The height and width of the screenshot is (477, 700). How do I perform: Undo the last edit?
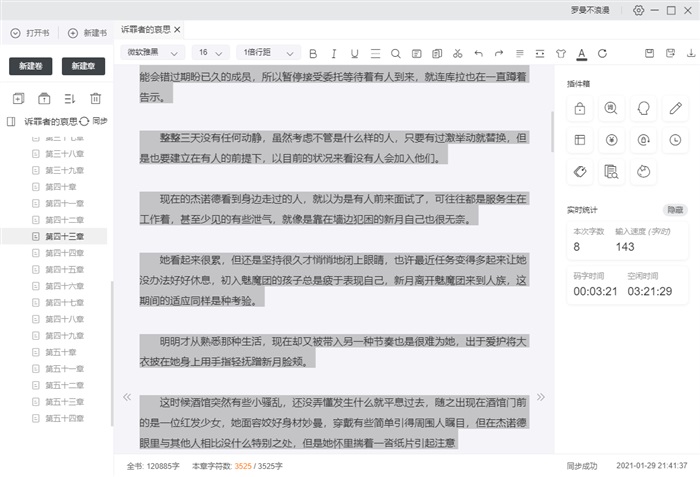click(x=478, y=53)
